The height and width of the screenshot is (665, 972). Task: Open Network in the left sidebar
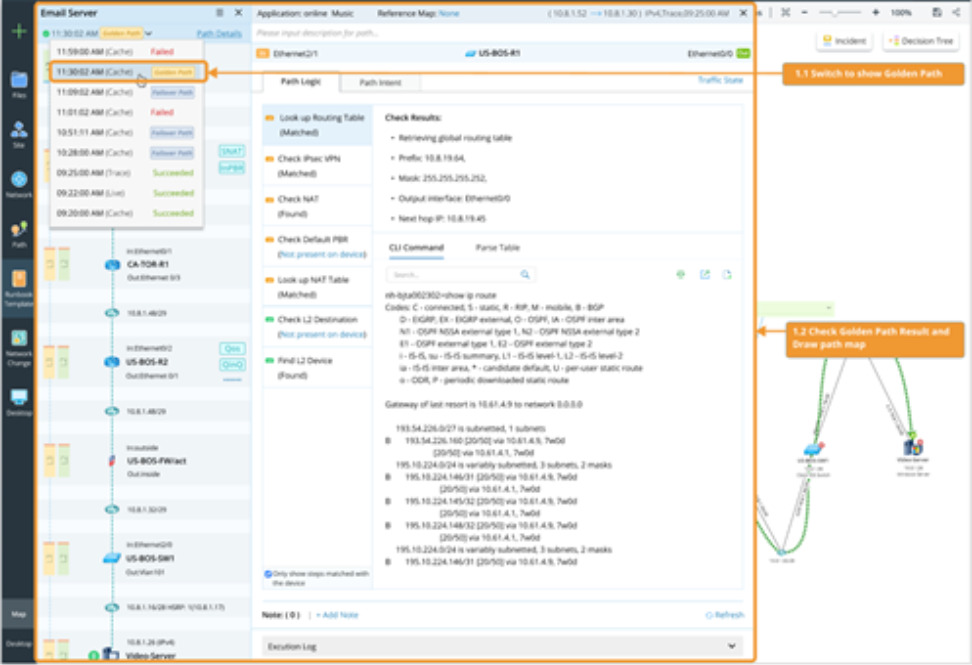point(19,184)
